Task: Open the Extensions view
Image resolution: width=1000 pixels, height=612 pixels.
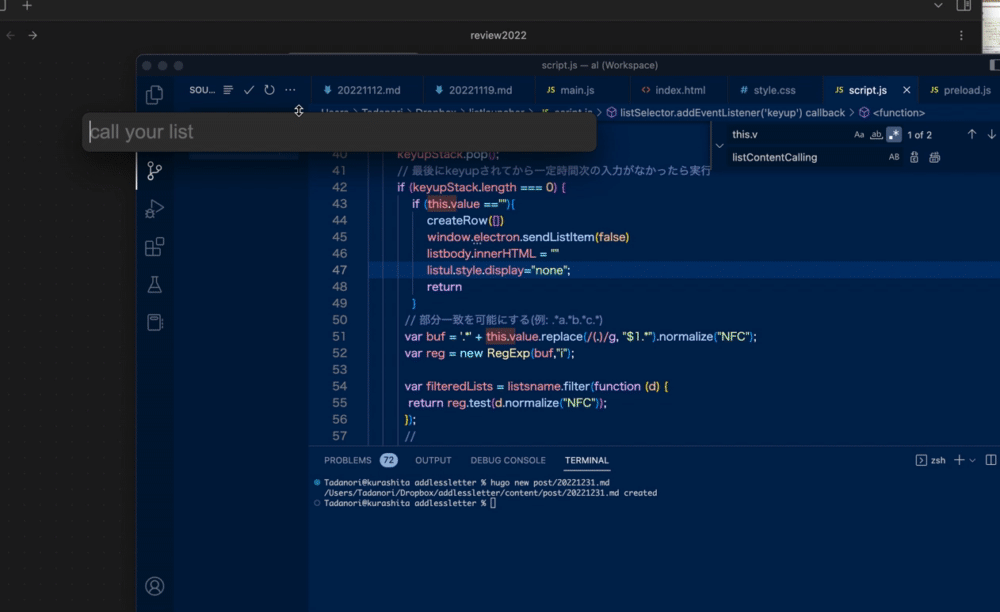Action: coord(154,248)
